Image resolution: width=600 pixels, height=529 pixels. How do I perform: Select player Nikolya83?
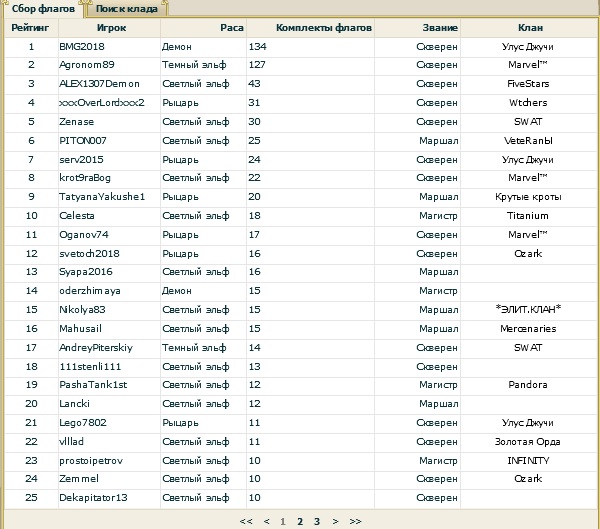[x=82, y=310]
